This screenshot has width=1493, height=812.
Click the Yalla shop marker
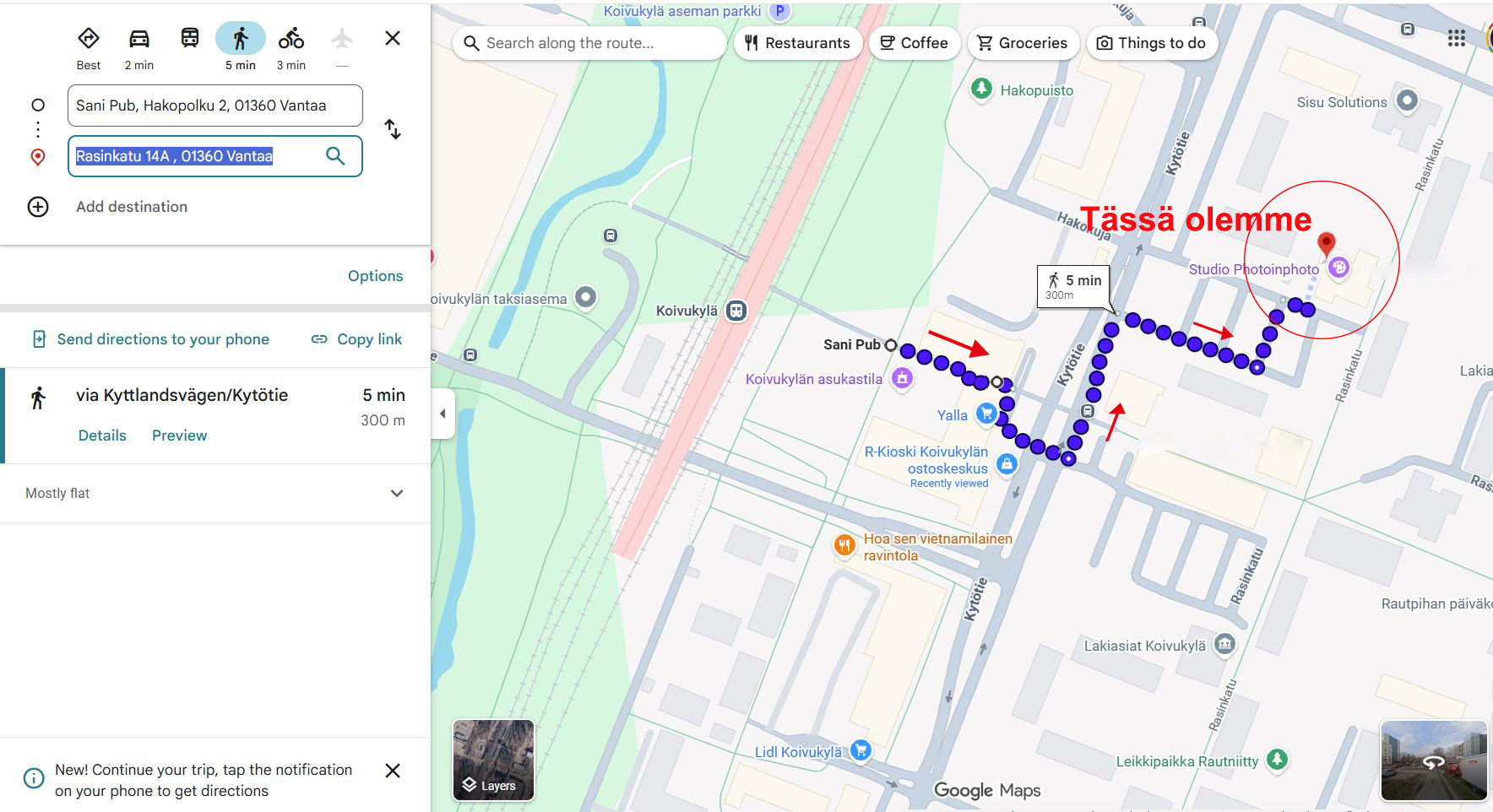[x=986, y=414]
